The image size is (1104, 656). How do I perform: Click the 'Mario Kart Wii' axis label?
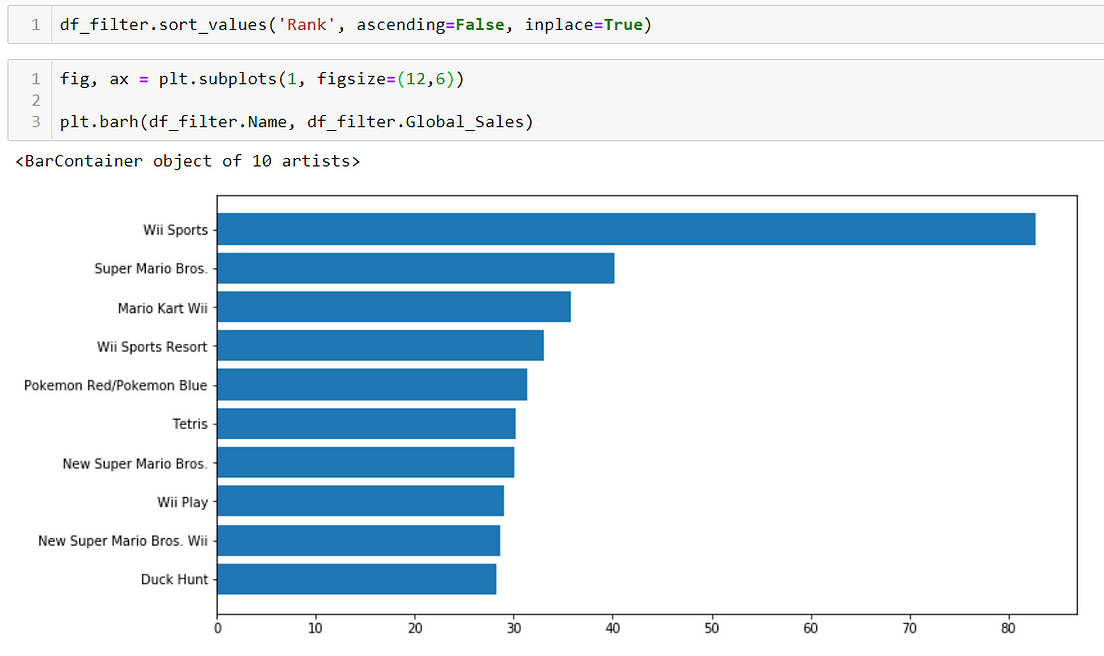pyautogui.click(x=163, y=308)
